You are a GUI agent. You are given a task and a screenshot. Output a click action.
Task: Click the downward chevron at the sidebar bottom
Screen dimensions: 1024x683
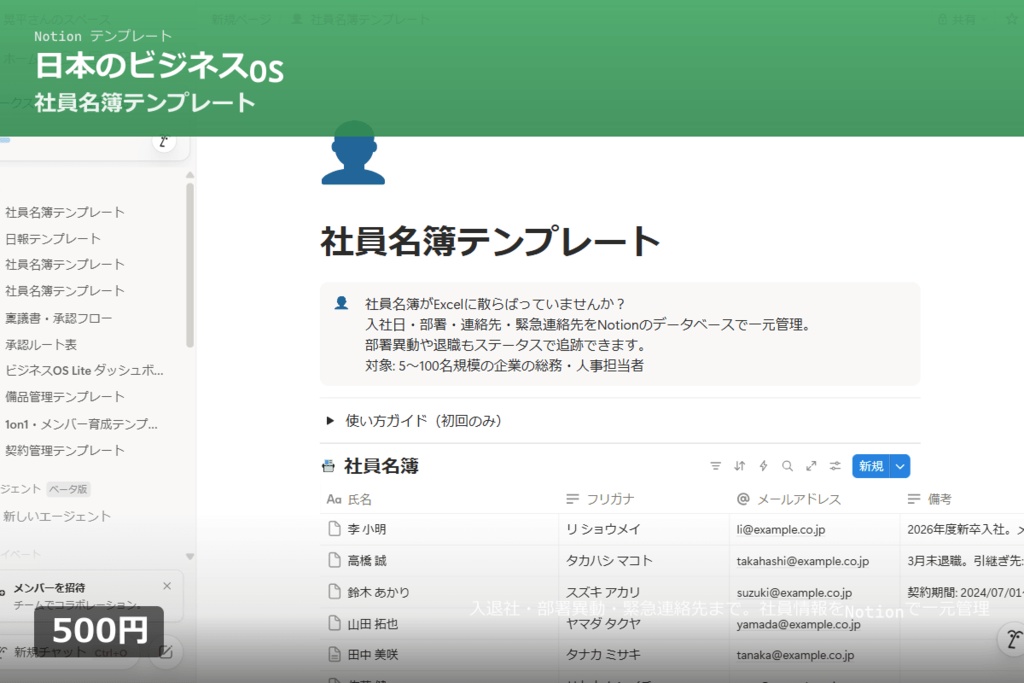tap(189, 556)
